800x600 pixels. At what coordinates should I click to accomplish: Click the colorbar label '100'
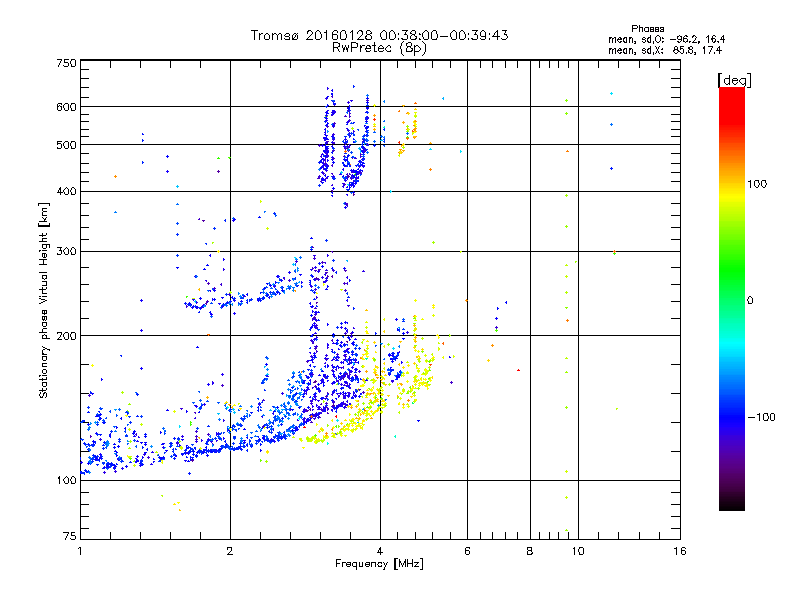click(757, 184)
